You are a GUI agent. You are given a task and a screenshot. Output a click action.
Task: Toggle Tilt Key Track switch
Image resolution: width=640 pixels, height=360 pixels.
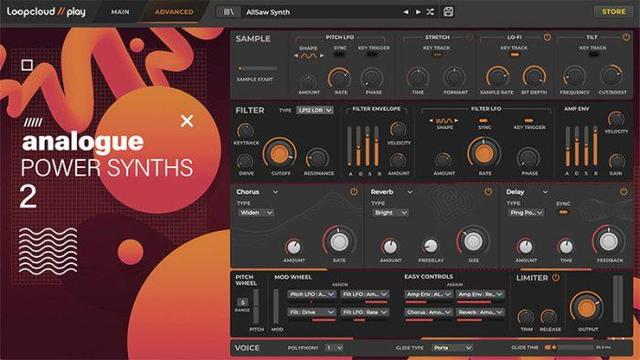pos(593,54)
